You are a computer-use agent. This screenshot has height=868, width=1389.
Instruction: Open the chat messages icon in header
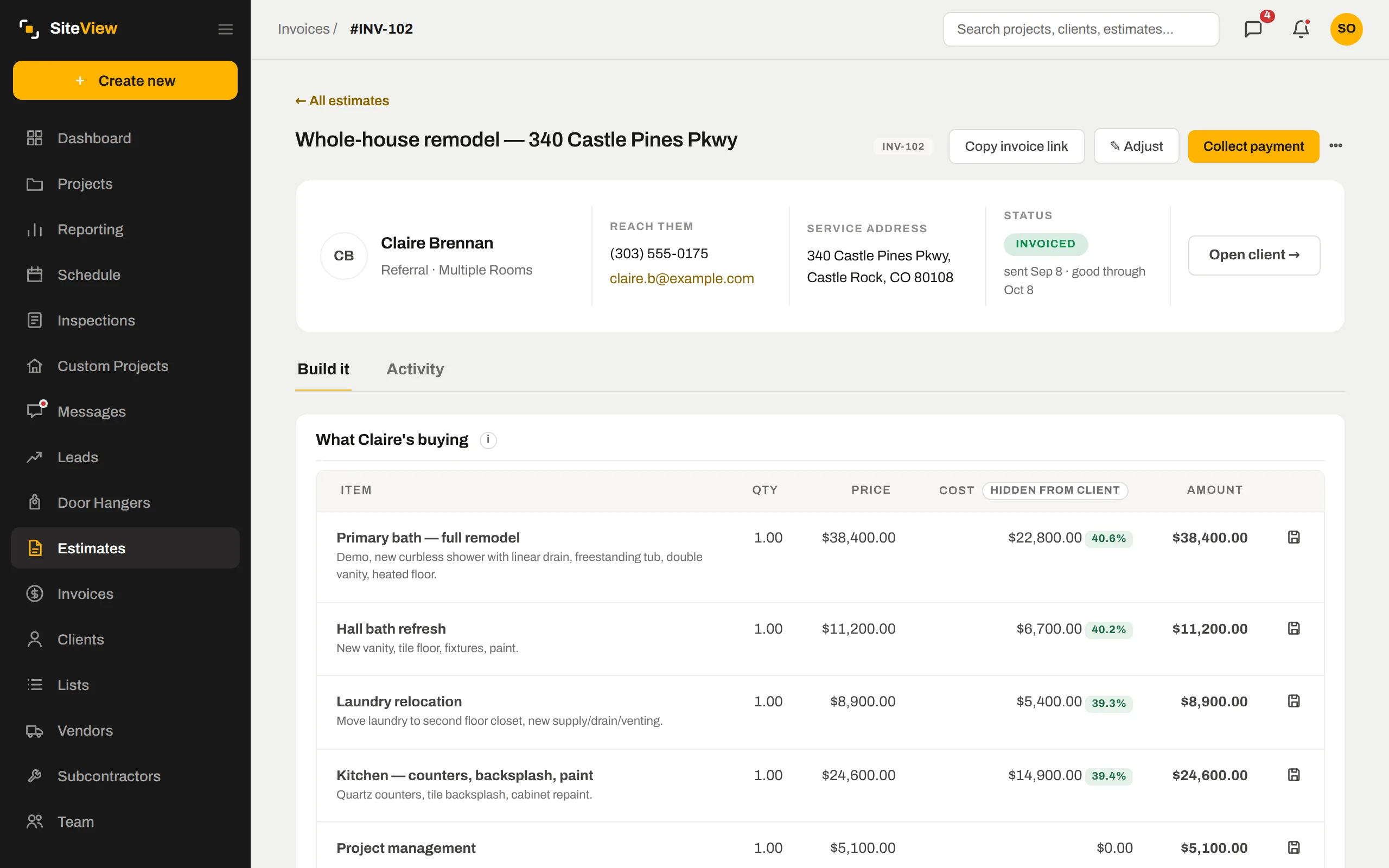click(1253, 29)
